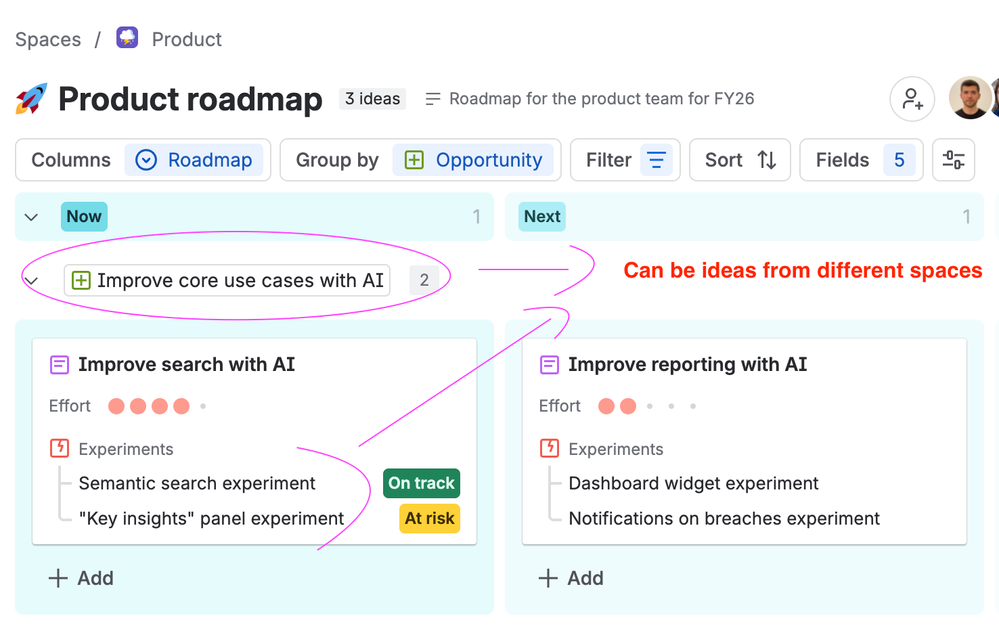The height and width of the screenshot is (631, 999).
Task: Click the Experiments icon in the search card
Action: pyautogui.click(x=59, y=448)
